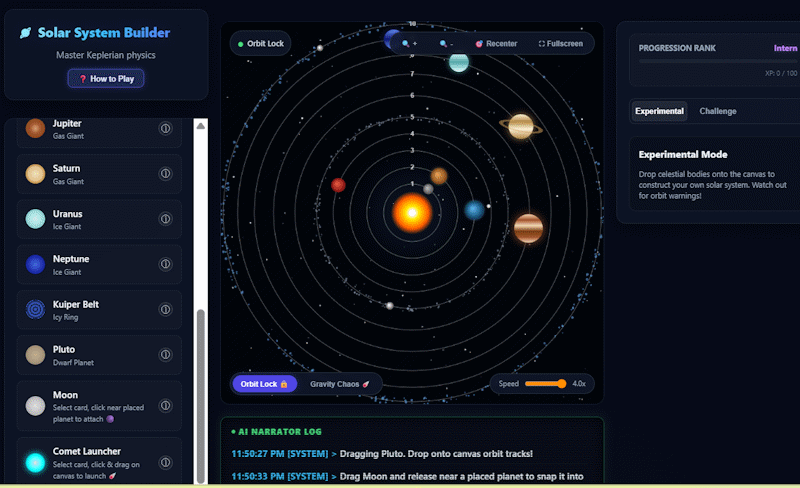Click the Jupiter planet on the canvas
Image resolution: width=800 pixels, height=488 pixels.
click(x=528, y=228)
